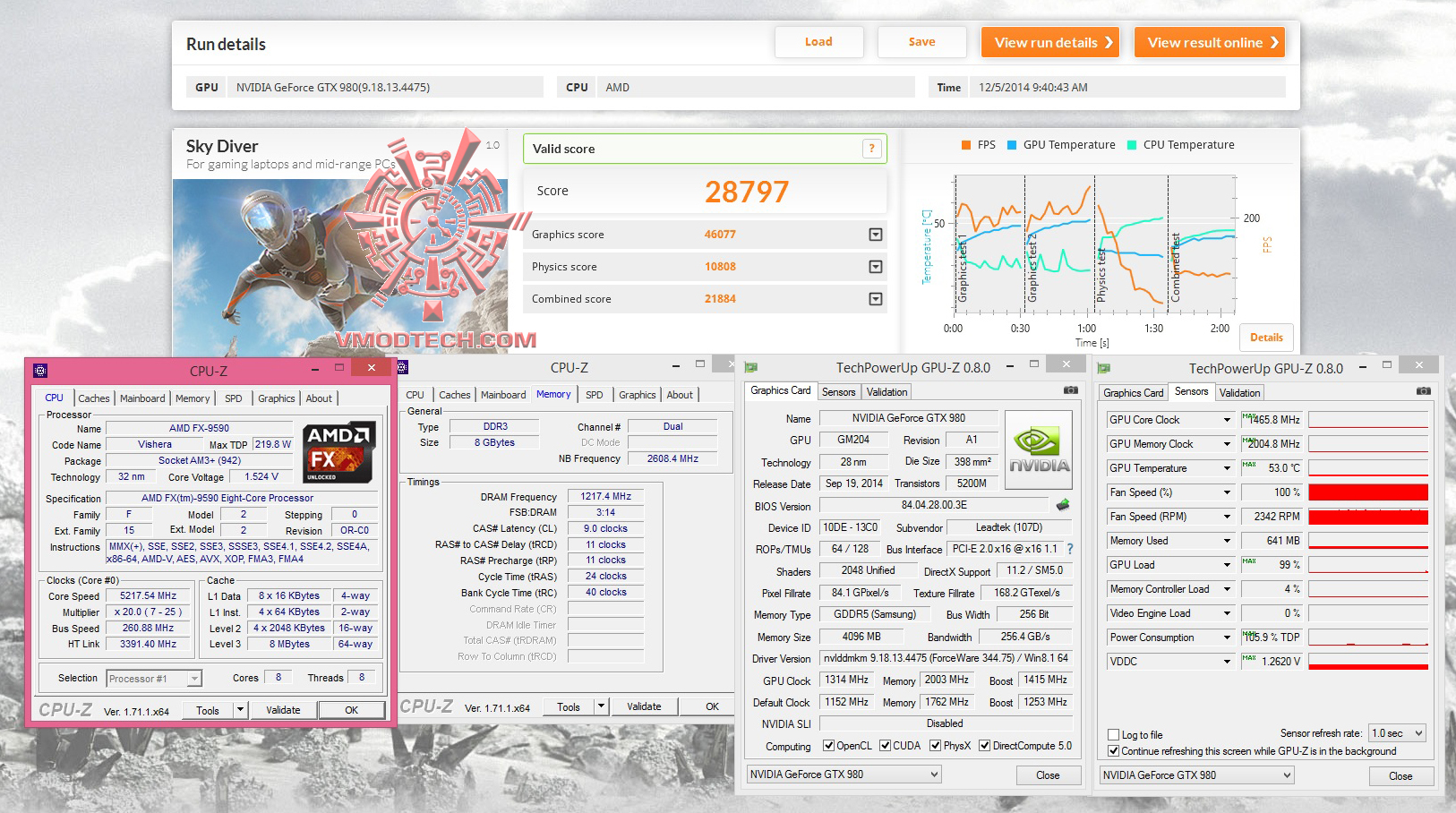Expand the Combined score details

(x=876, y=299)
